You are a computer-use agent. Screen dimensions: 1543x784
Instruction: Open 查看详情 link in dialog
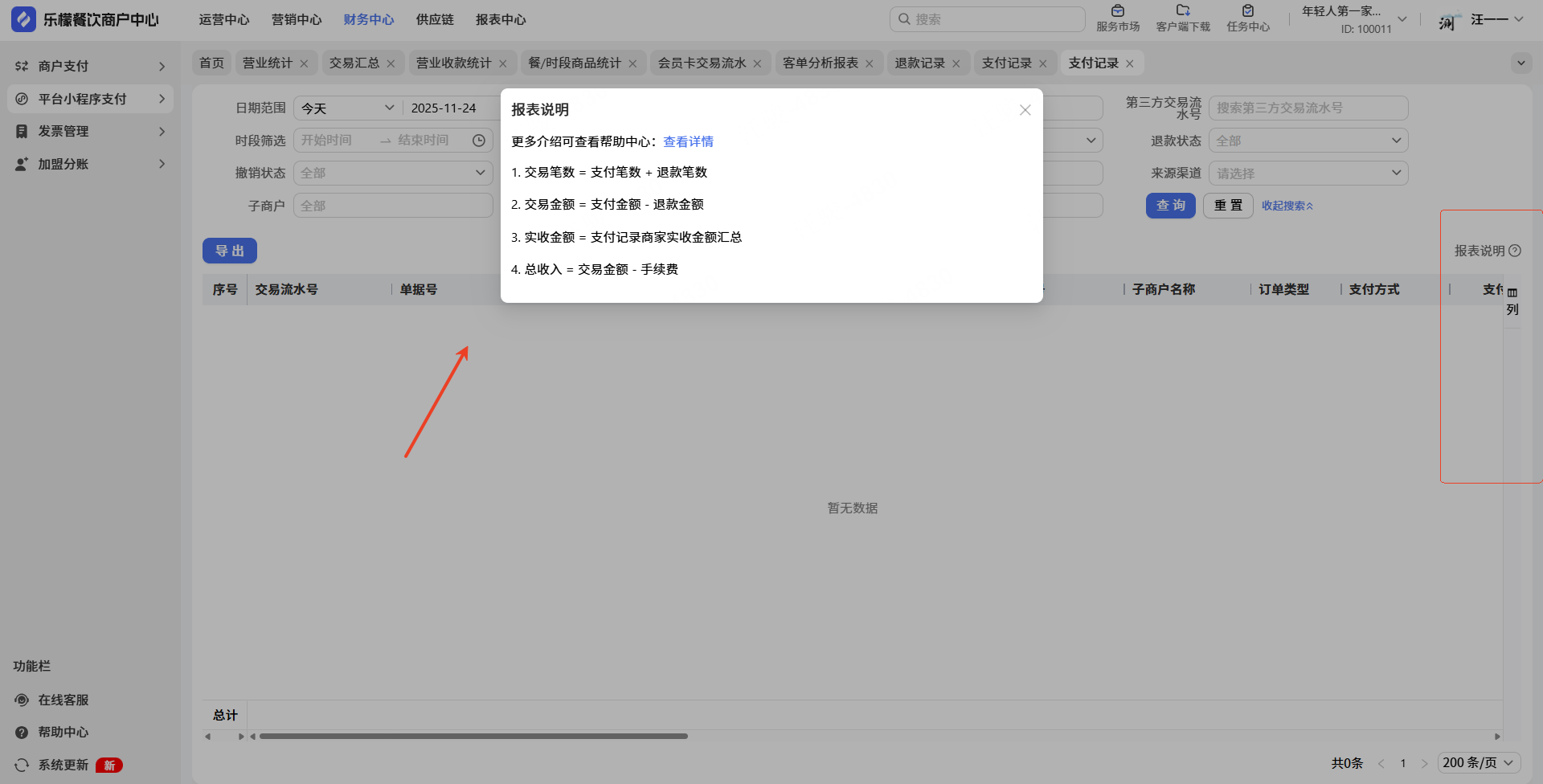coord(688,141)
